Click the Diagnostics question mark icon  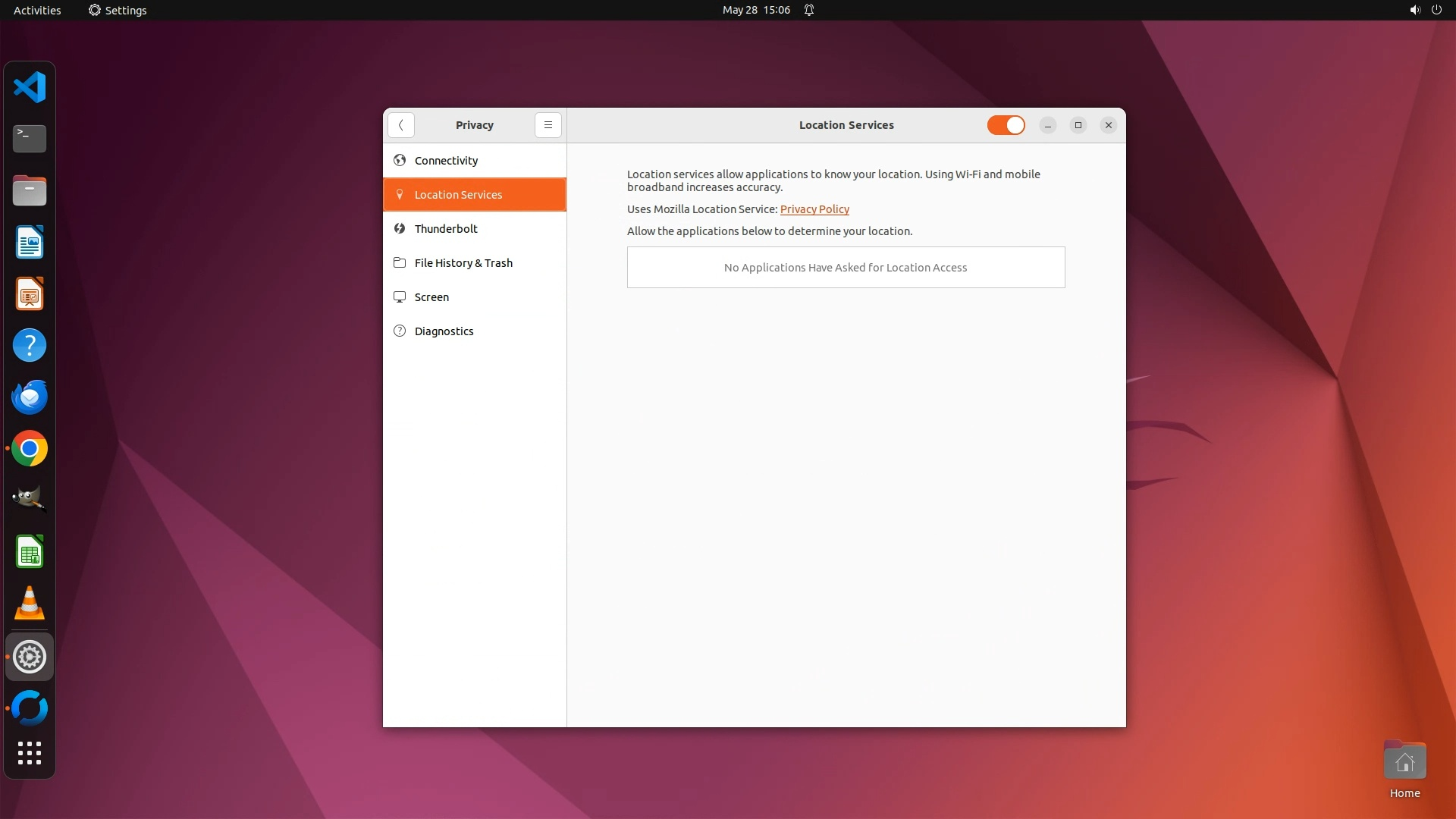400,331
